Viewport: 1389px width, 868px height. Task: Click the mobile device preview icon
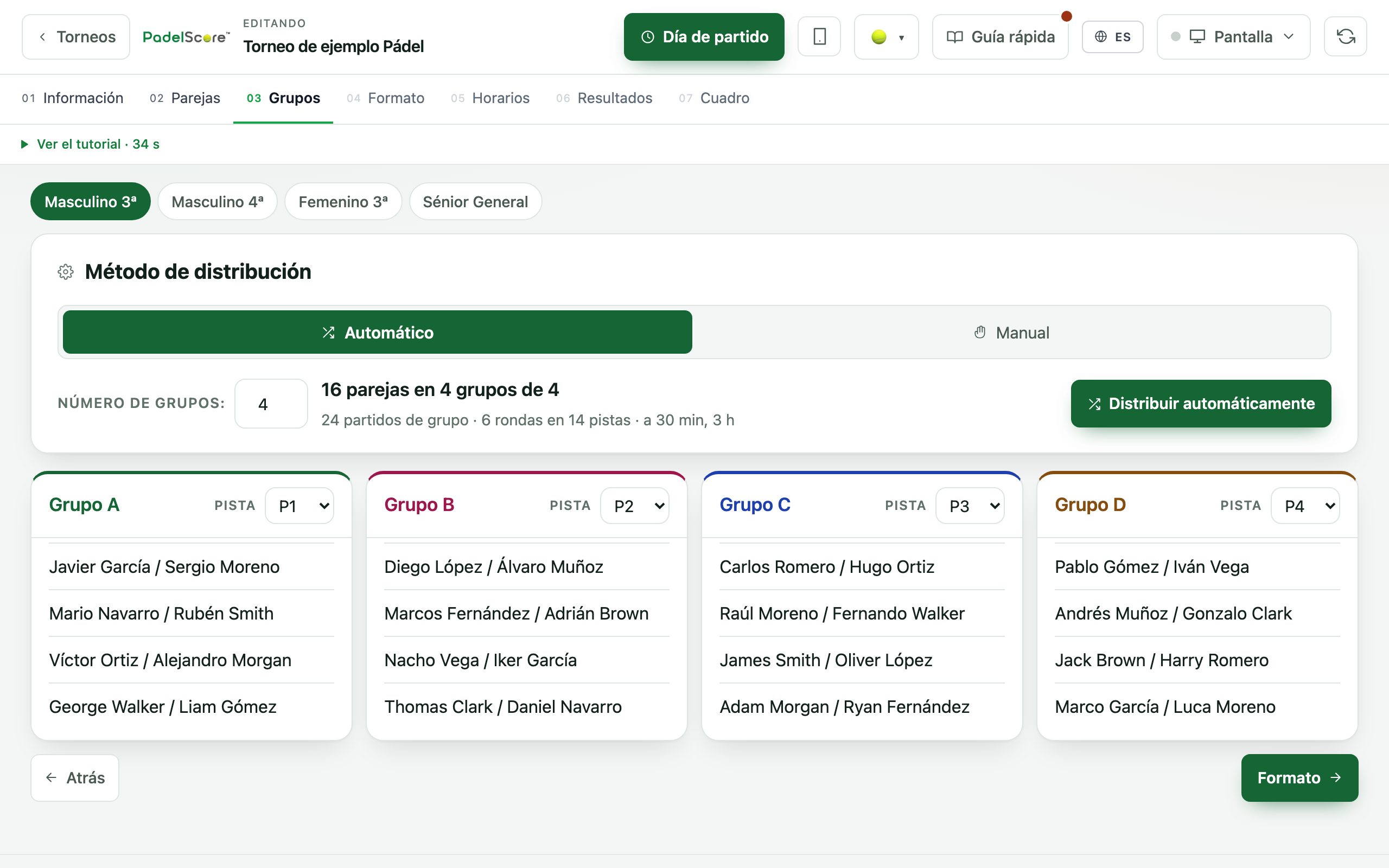point(819,37)
